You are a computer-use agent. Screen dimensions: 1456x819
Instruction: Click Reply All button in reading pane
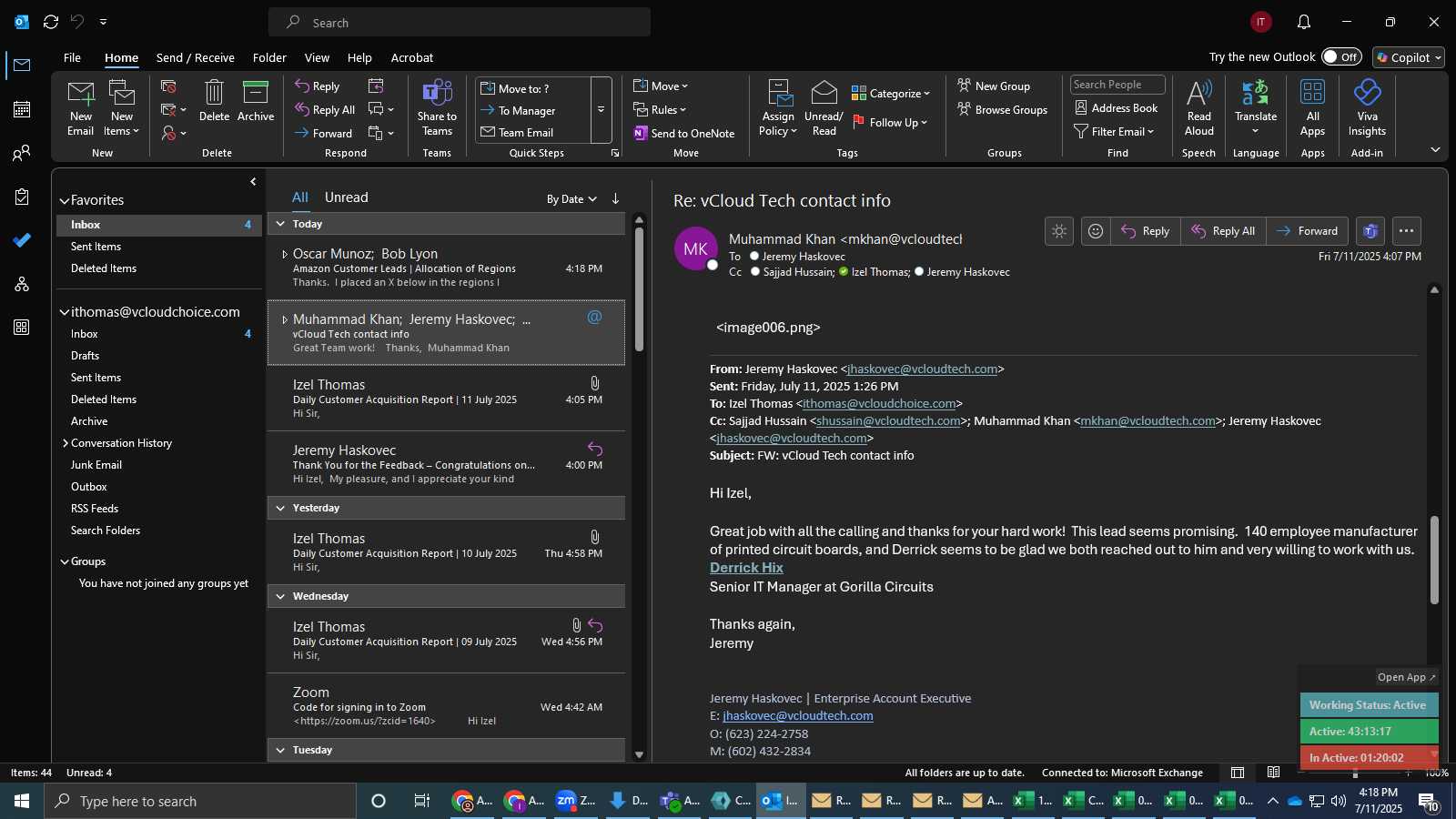point(1224,231)
